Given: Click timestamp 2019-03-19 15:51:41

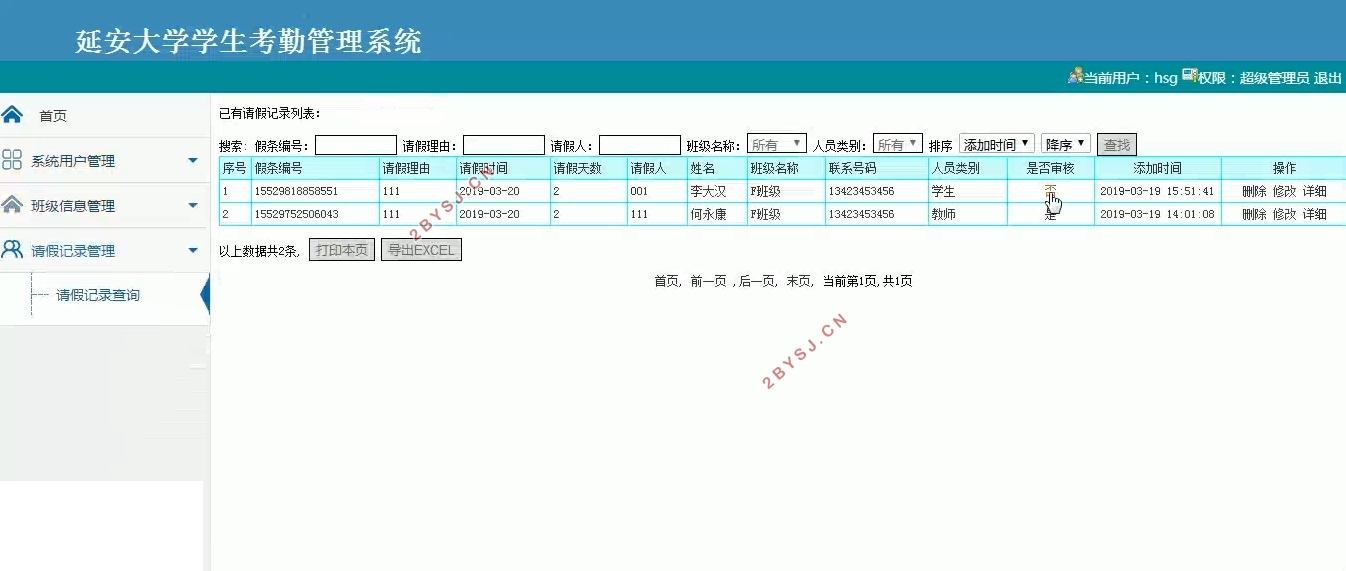Looking at the screenshot, I should click(x=1157, y=191).
